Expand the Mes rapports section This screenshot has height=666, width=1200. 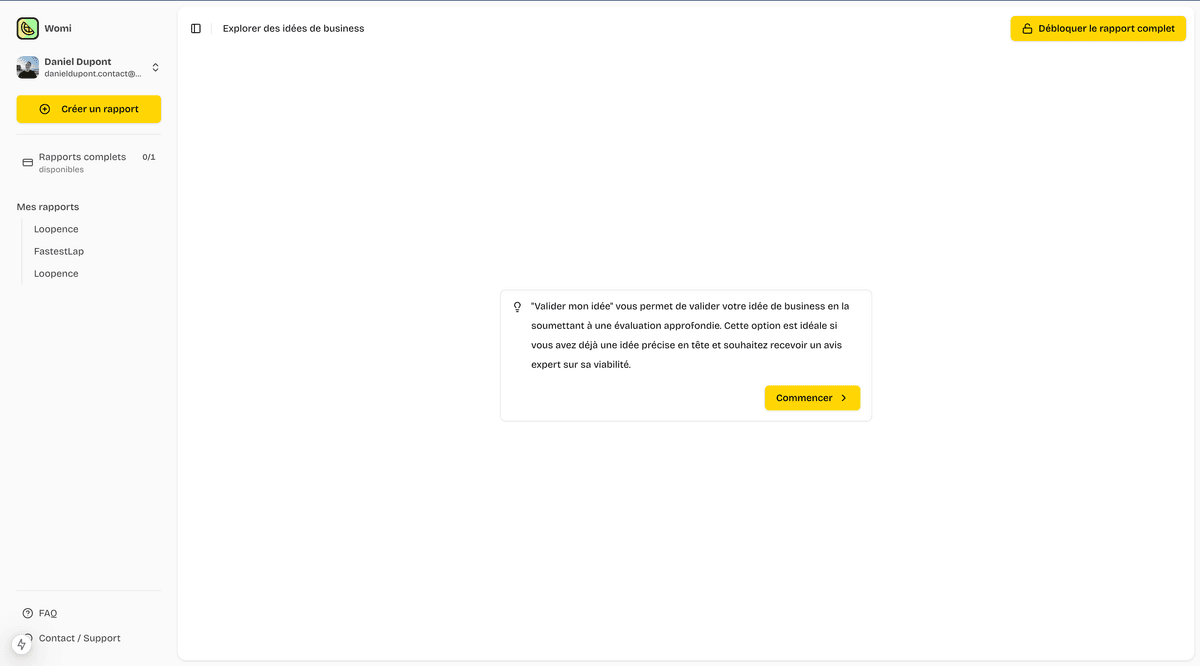pyautogui.click(x=47, y=207)
